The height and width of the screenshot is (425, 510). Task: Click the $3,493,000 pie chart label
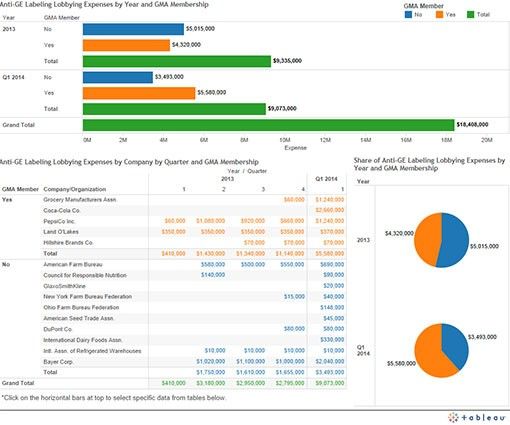(x=482, y=337)
